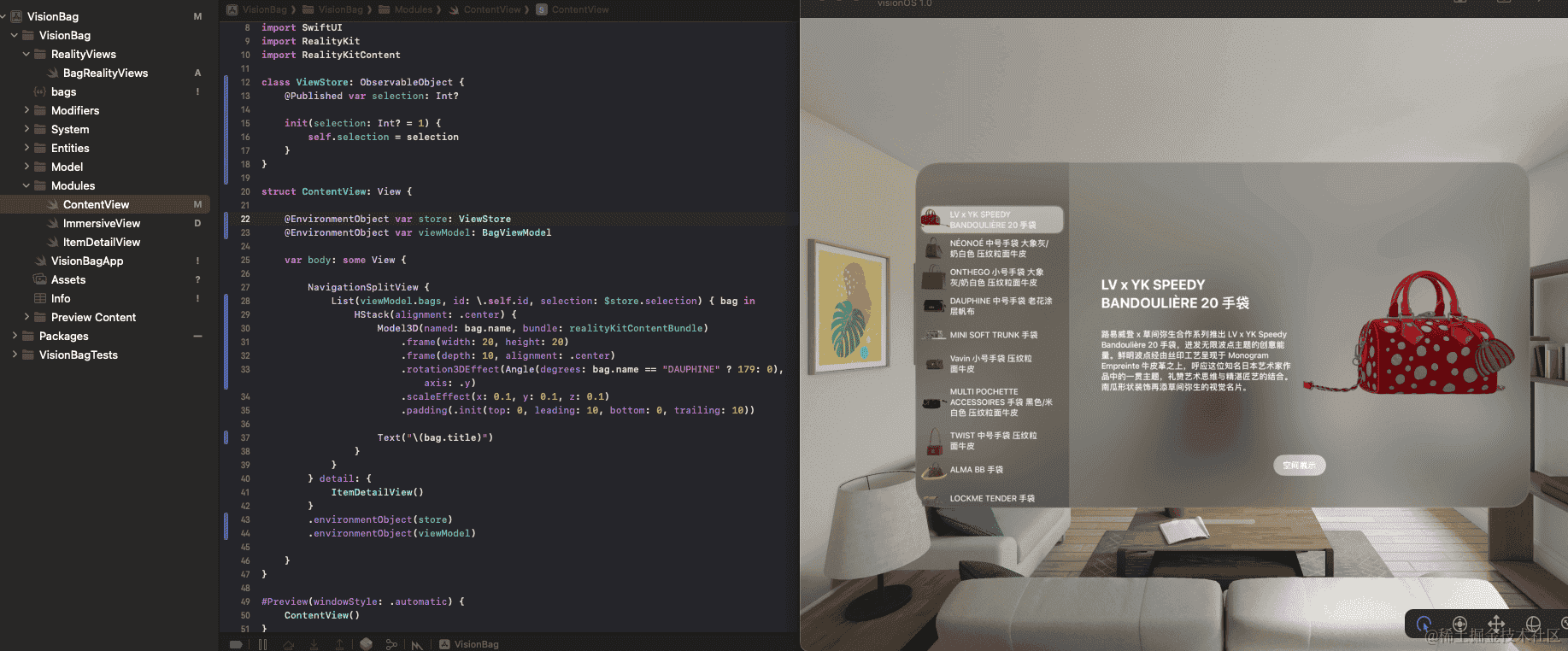
Task: Click the Text(bag.title) code line
Action: [x=435, y=437]
